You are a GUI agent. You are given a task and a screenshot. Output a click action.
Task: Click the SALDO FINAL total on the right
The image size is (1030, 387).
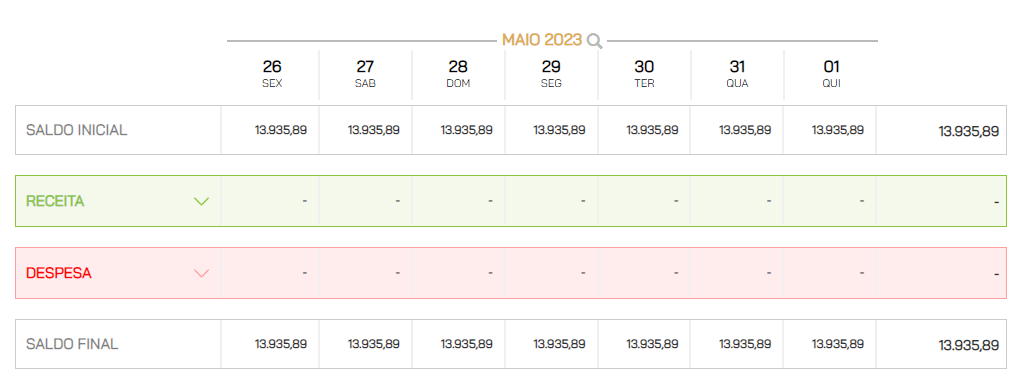pyautogui.click(x=969, y=346)
